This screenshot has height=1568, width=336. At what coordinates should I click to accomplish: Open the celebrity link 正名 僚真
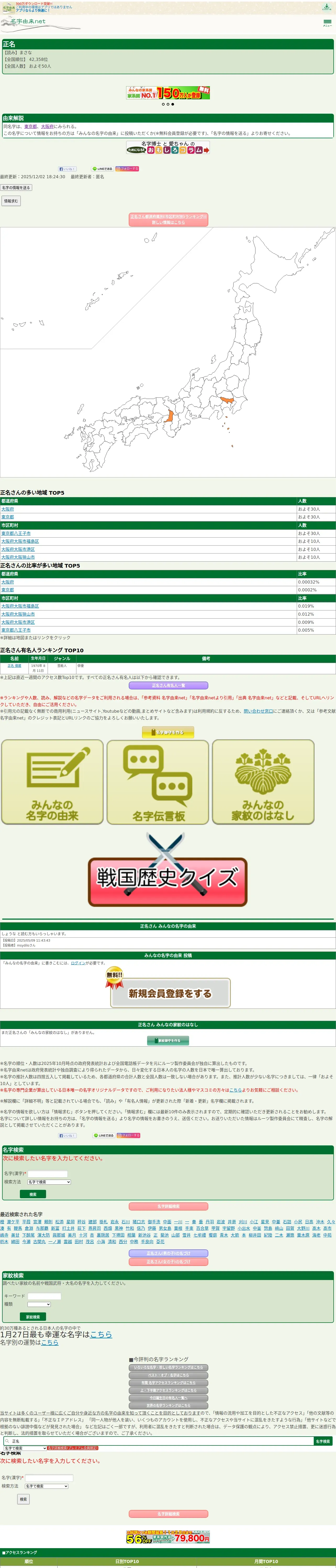(14, 666)
